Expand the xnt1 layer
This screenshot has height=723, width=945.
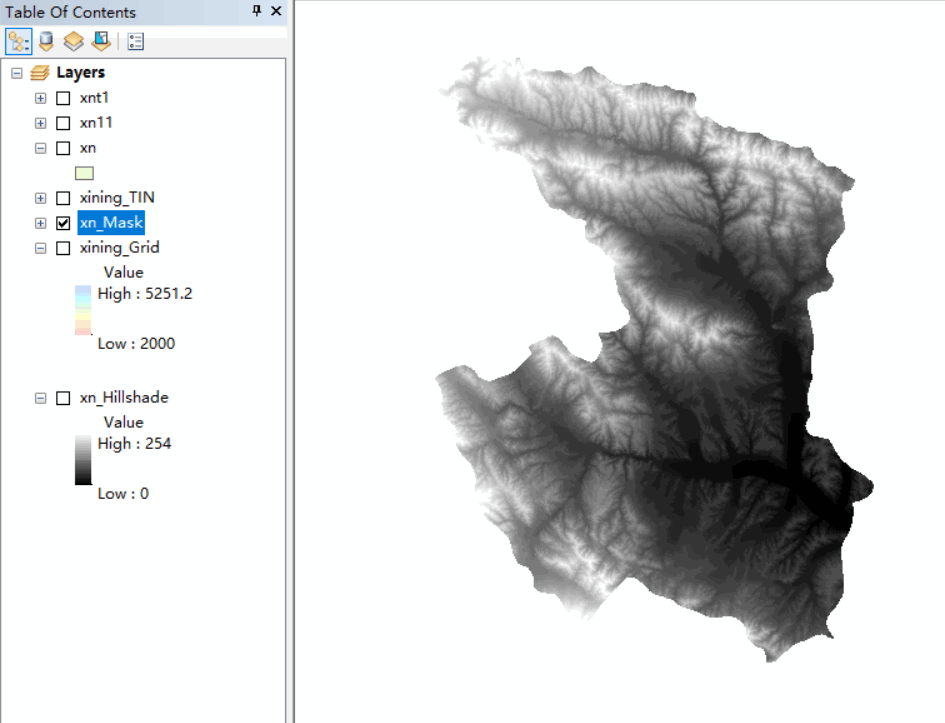(x=40, y=98)
